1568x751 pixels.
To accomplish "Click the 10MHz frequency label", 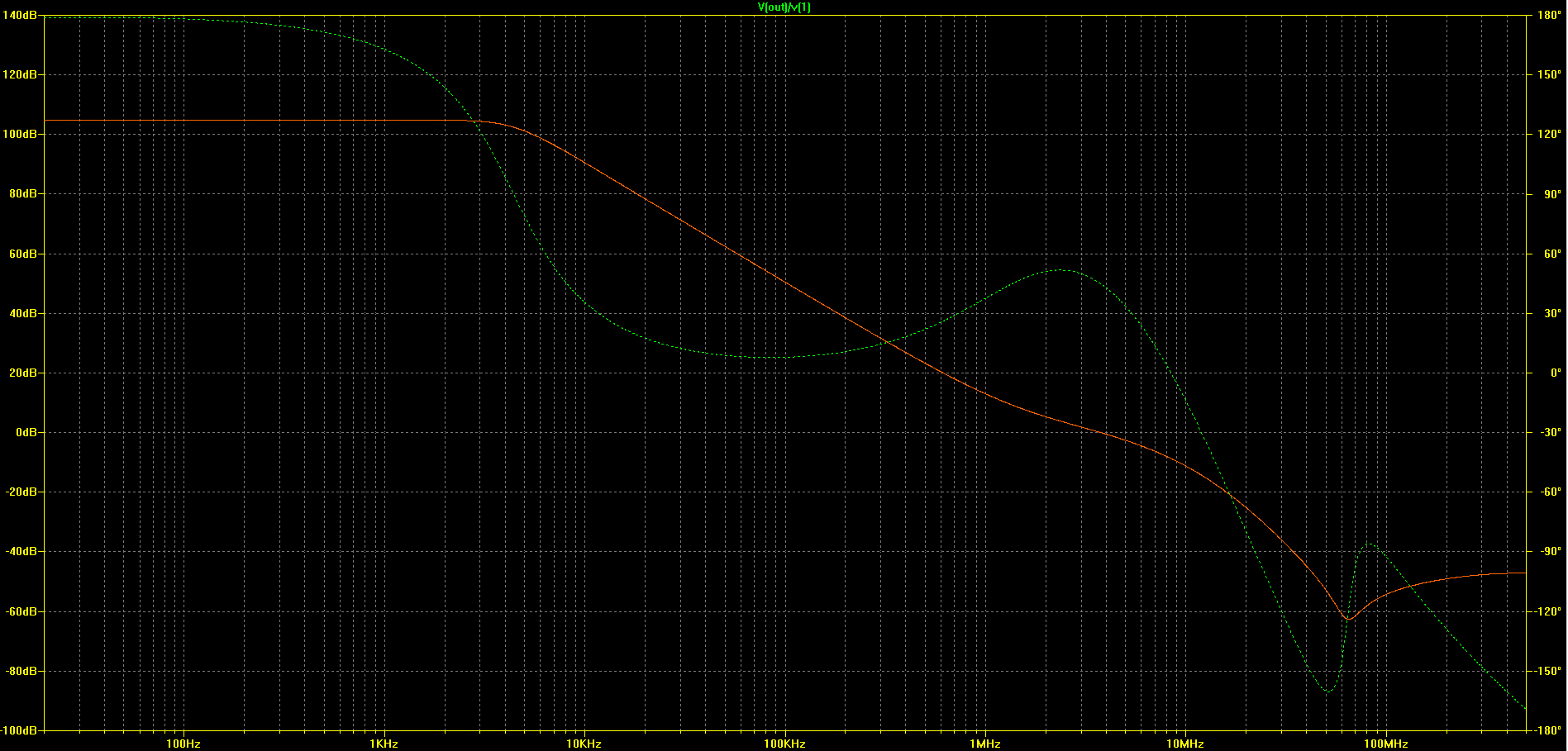I will point(1185,744).
